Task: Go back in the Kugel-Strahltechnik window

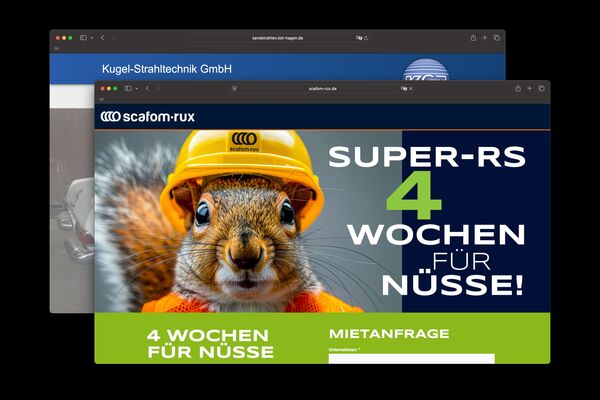Action: 103,38
